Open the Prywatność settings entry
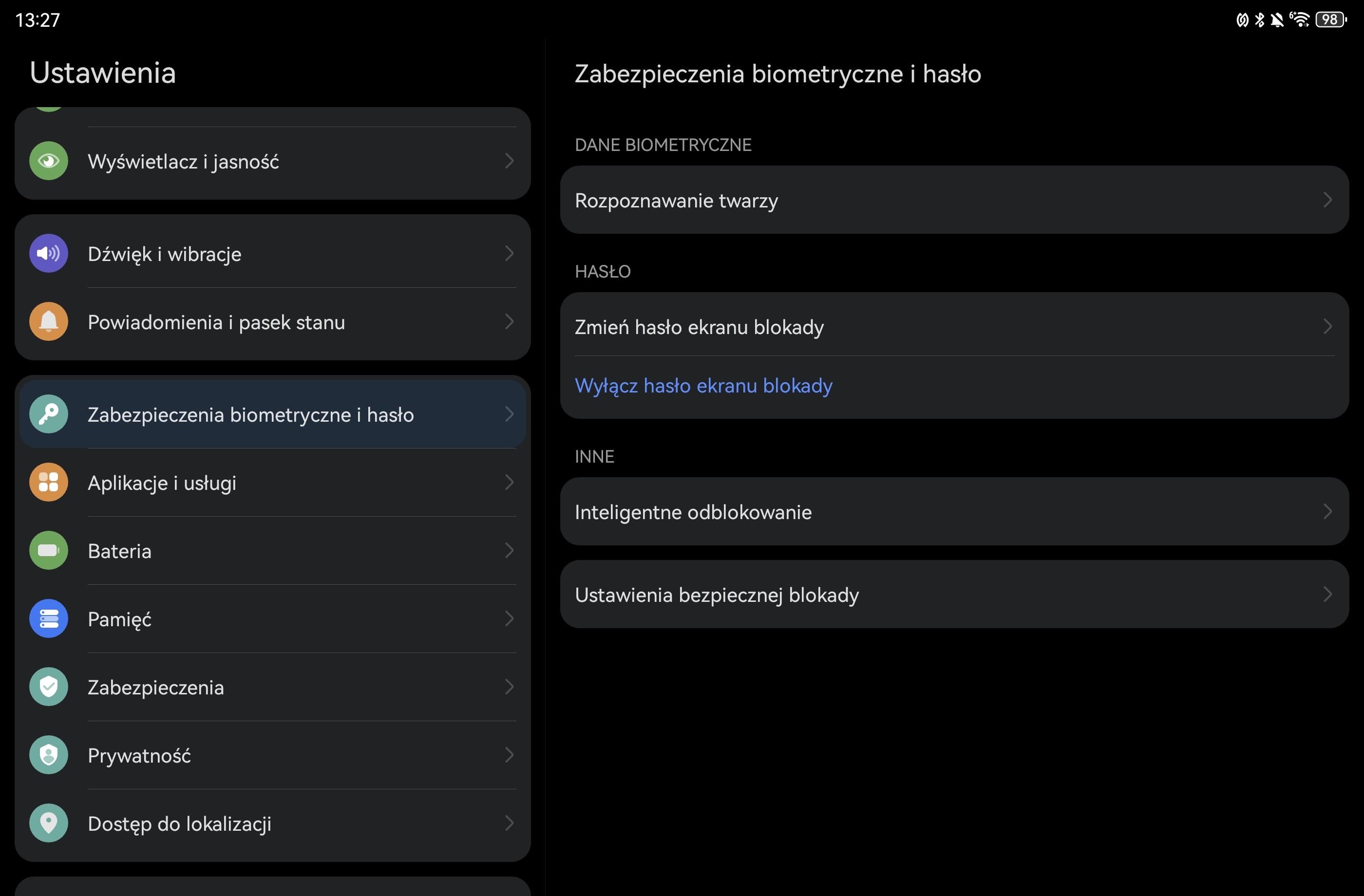The image size is (1364, 896). click(x=139, y=755)
